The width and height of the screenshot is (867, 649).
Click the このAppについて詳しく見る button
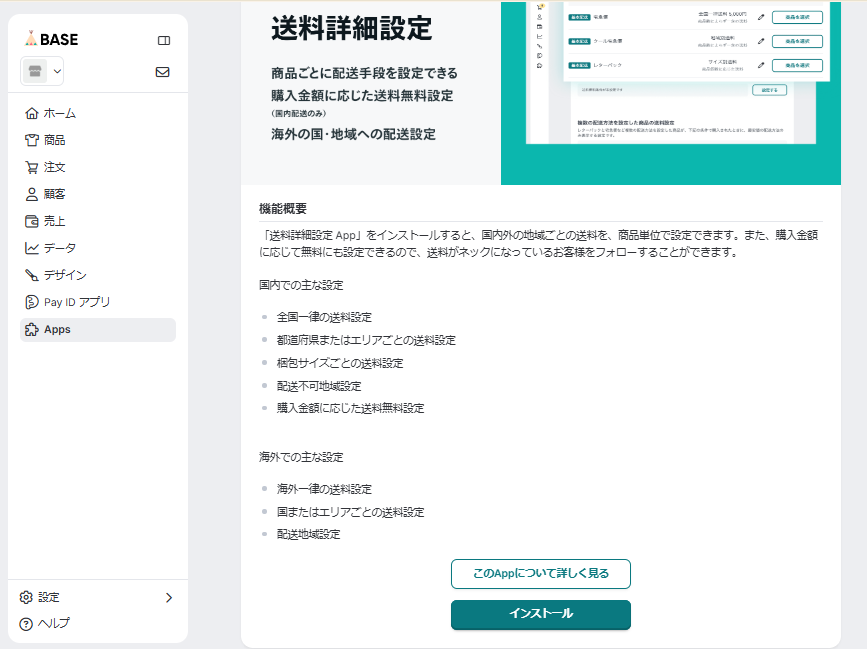tap(540, 574)
